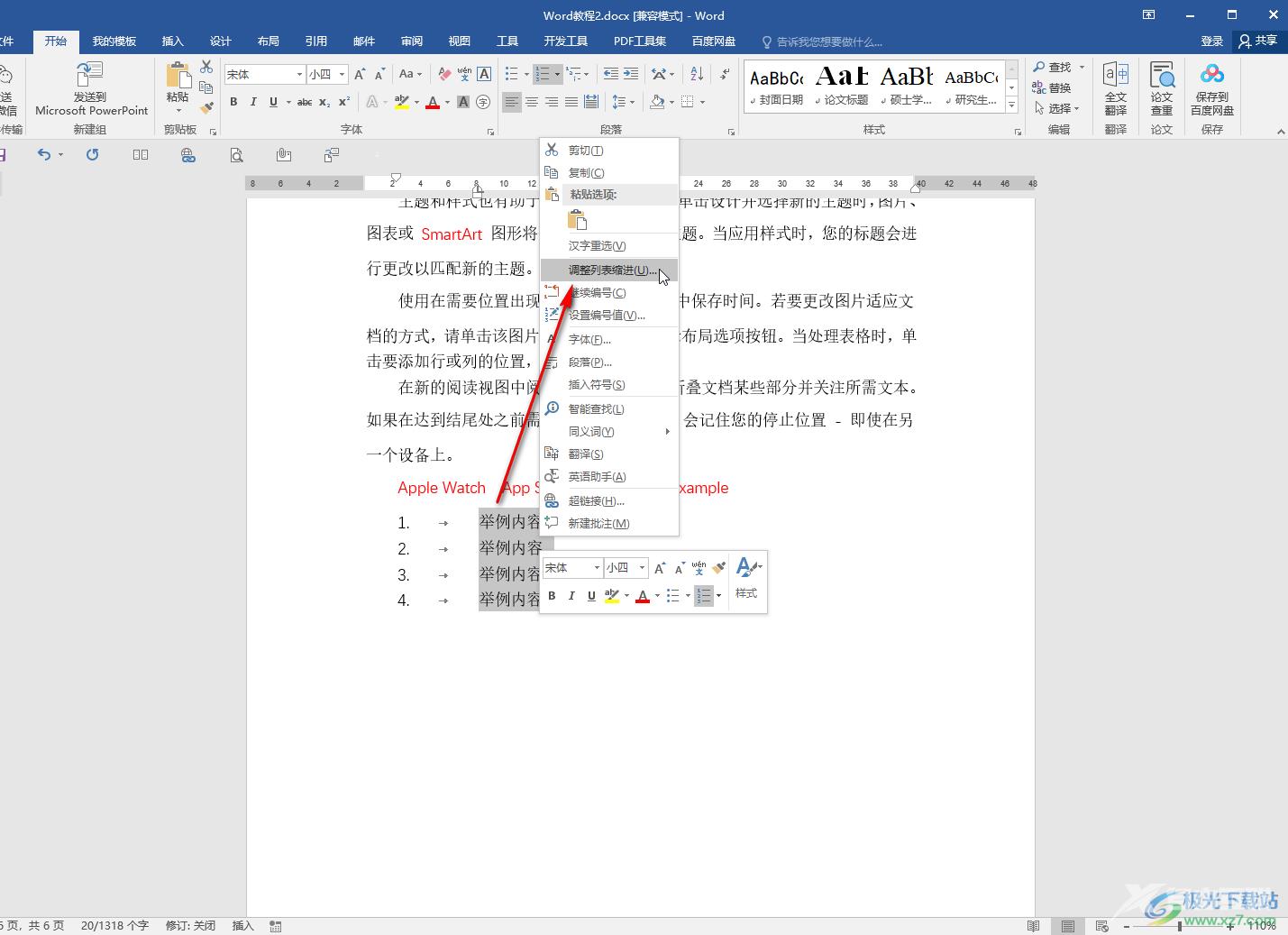This screenshot has width=1288, height=935.
Task: Click 共享 (Share) button
Action: (x=1258, y=41)
